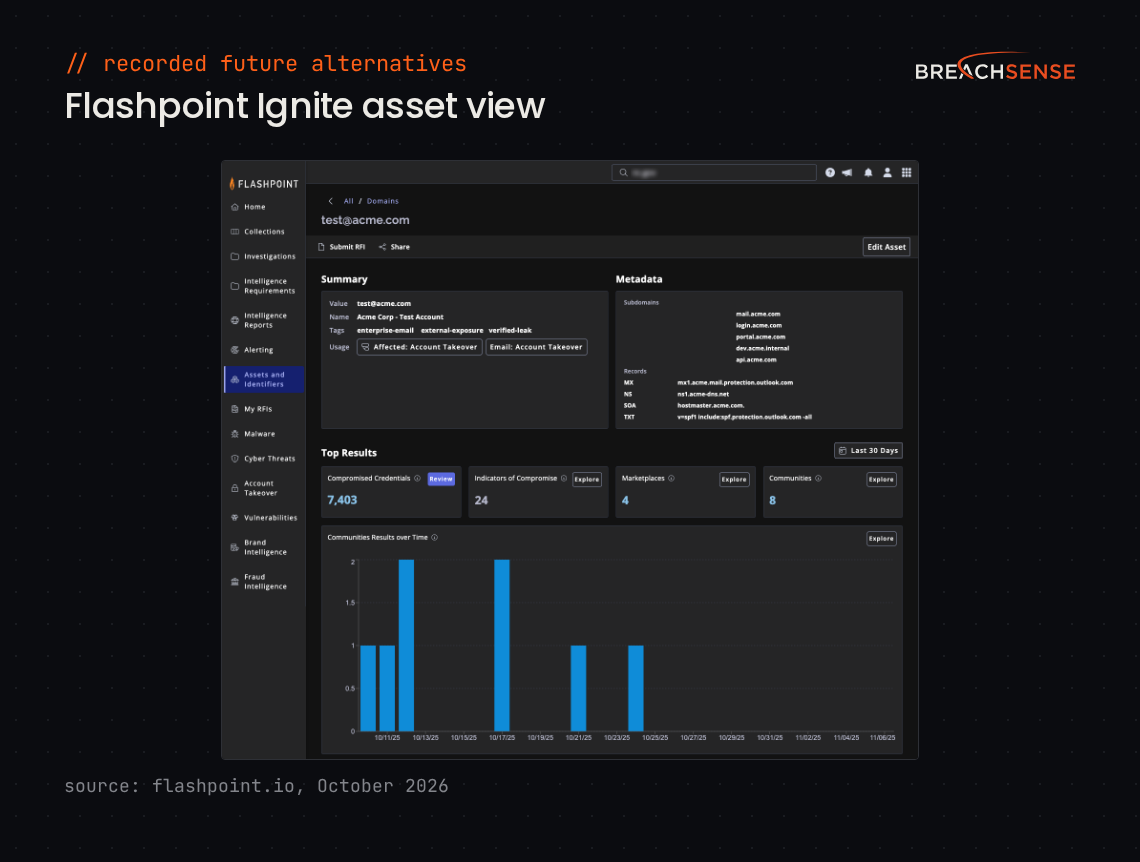Screen dimensions: 1140x862
Task: Click the Home sidebar icon
Action: click(x=235, y=207)
